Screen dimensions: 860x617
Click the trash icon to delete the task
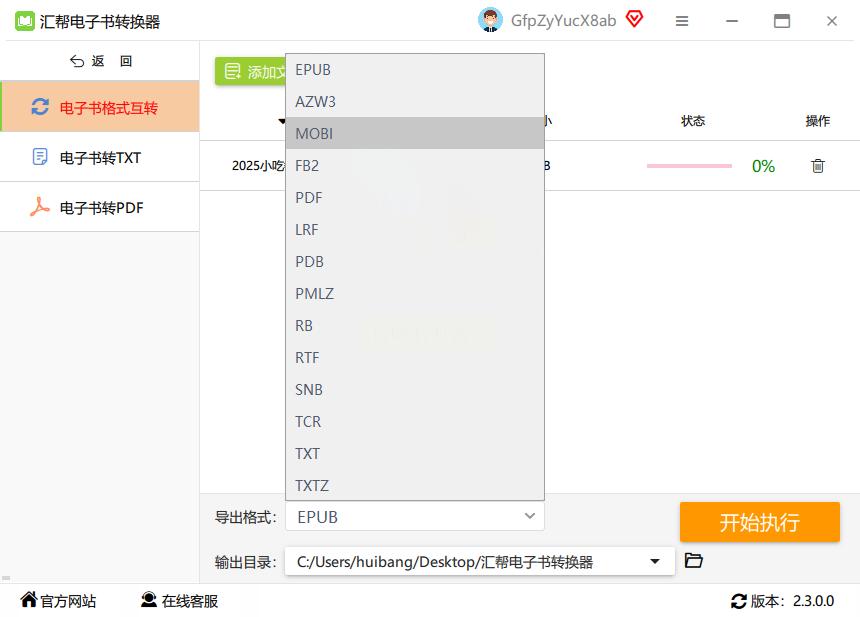[818, 166]
